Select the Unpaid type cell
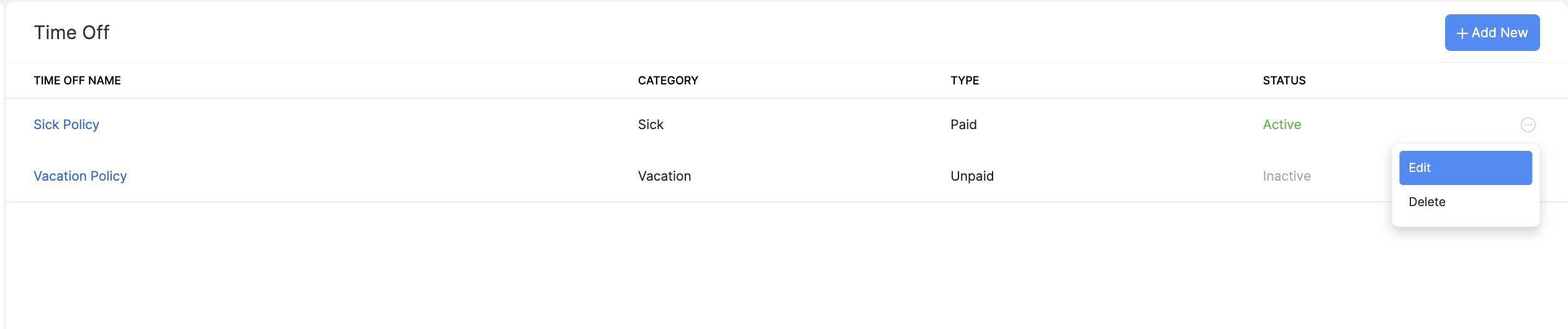The width and height of the screenshot is (1568, 329). pos(972,176)
